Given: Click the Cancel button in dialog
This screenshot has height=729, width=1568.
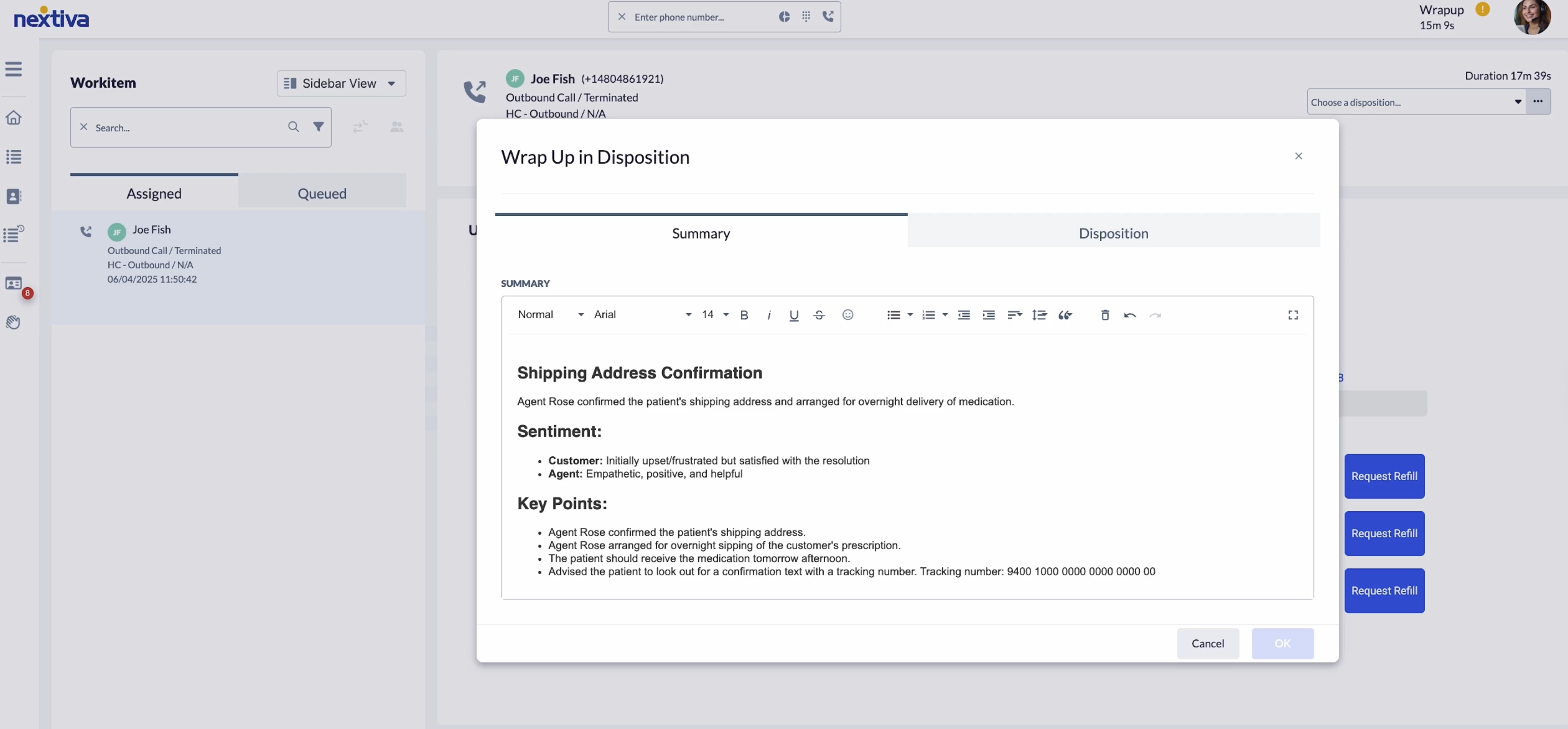Looking at the screenshot, I should (x=1207, y=643).
